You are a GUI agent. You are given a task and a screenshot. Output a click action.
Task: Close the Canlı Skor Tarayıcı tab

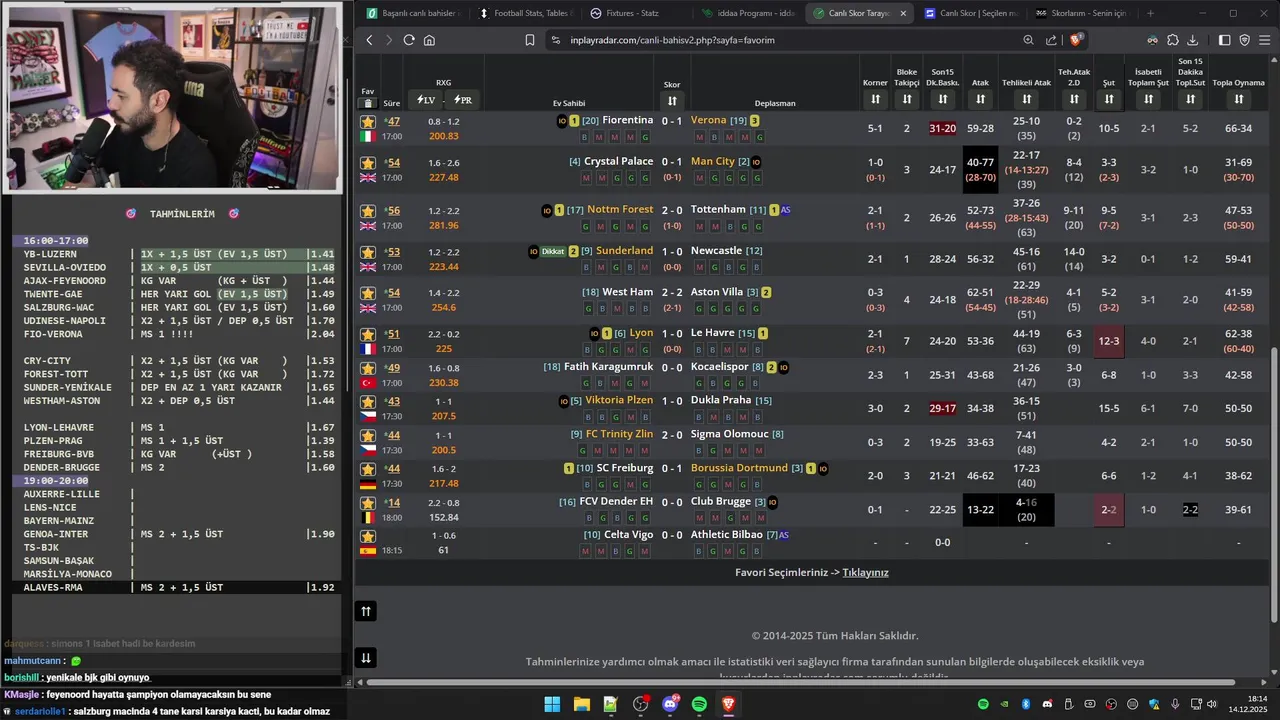pos(903,13)
